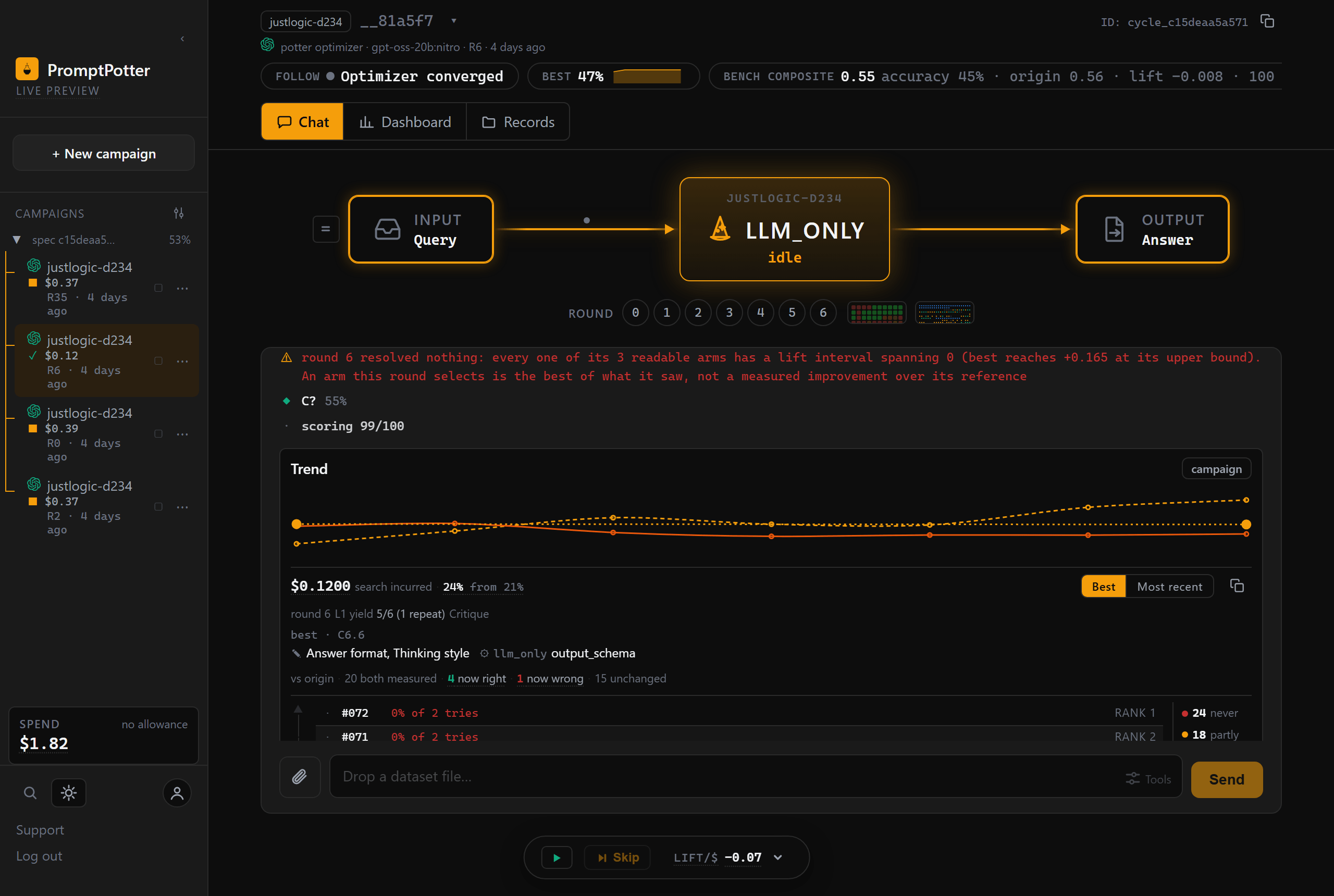
Task: Switch trend view to Best
Action: pyautogui.click(x=1103, y=586)
